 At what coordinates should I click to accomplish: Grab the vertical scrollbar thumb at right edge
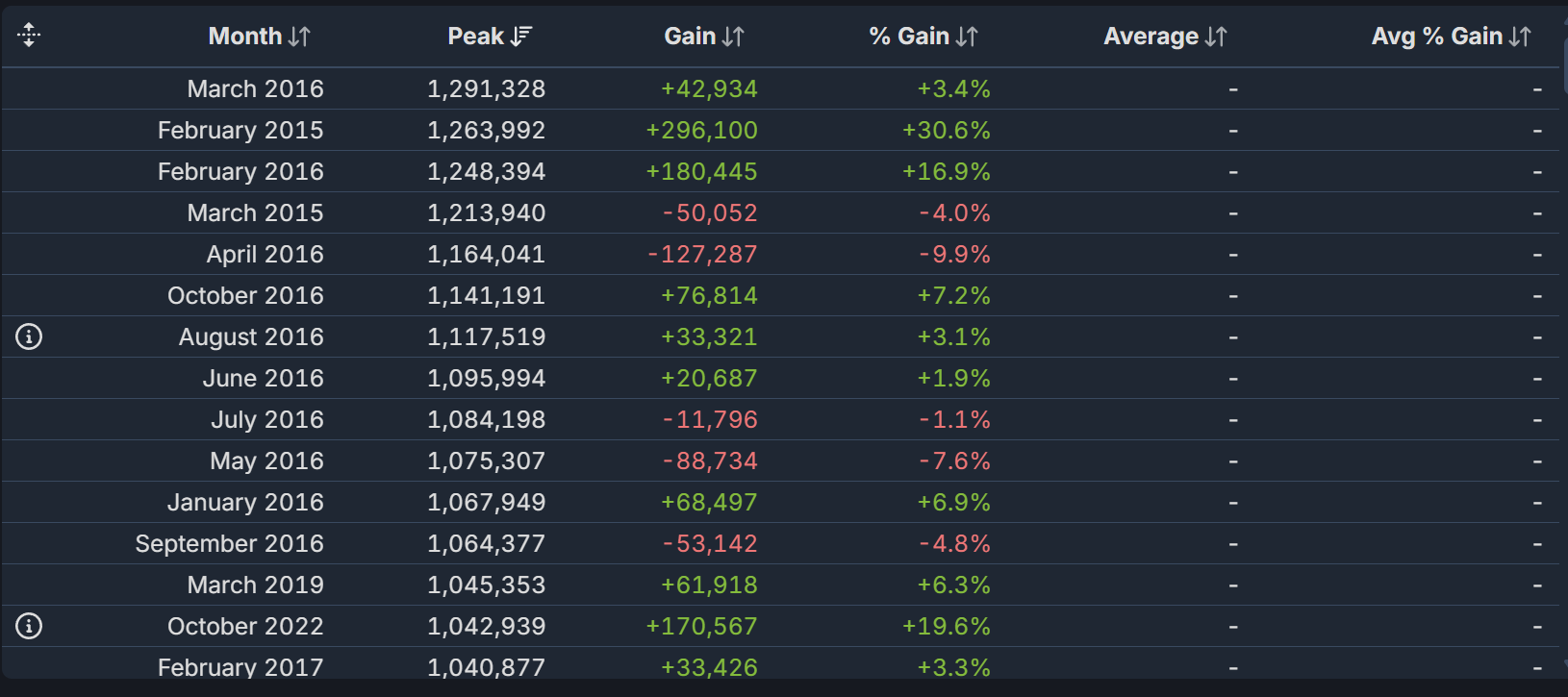coord(1564,65)
